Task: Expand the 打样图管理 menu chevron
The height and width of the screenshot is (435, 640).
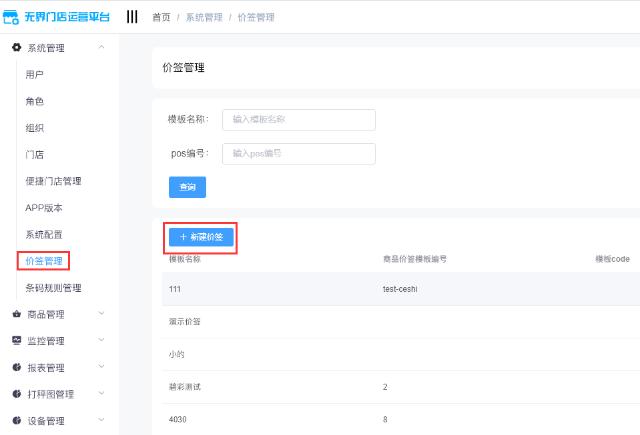Action: click(102, 393)
